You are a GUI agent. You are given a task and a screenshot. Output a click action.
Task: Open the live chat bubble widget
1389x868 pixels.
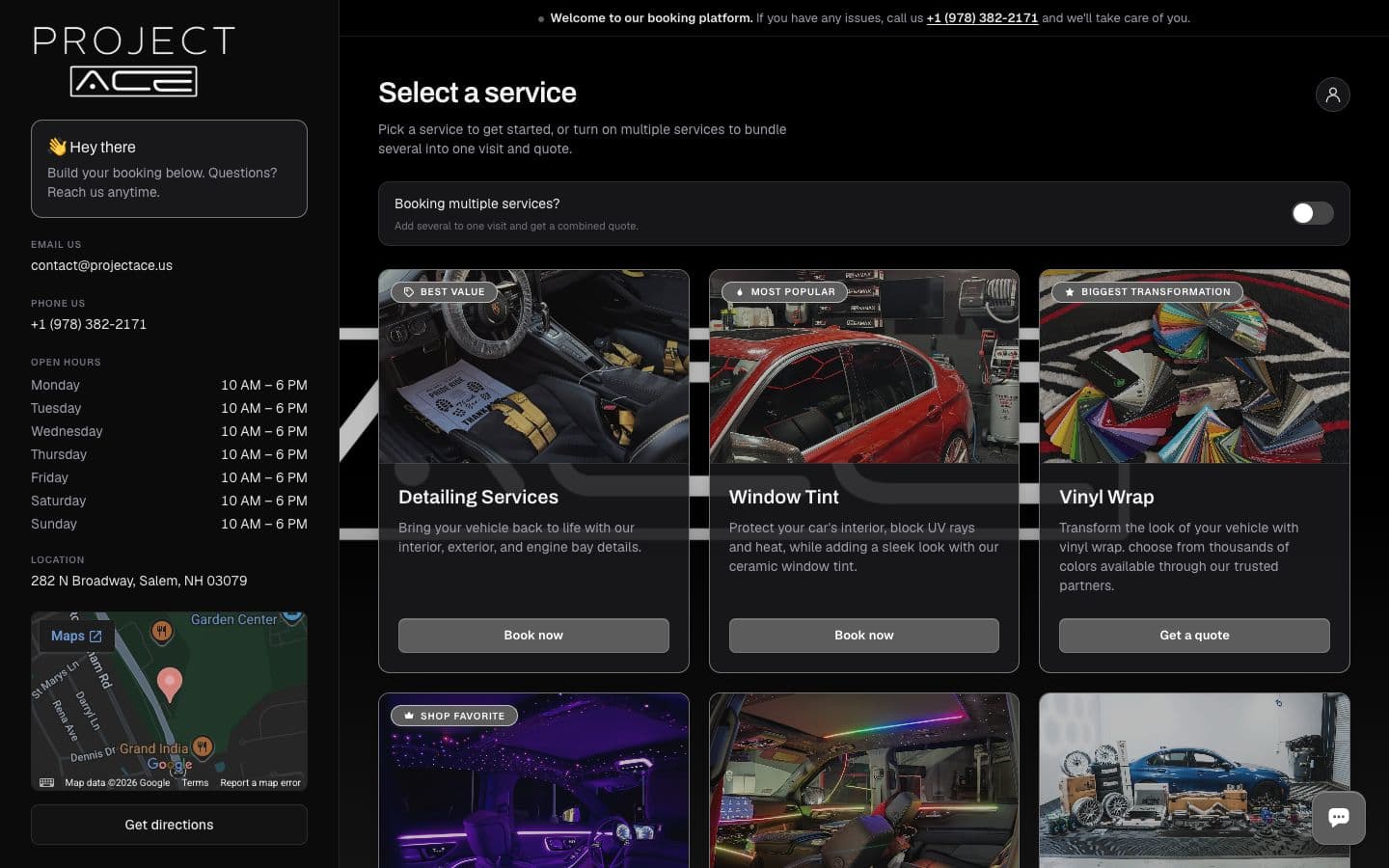pyautogui.click(x=1338, y=818)
